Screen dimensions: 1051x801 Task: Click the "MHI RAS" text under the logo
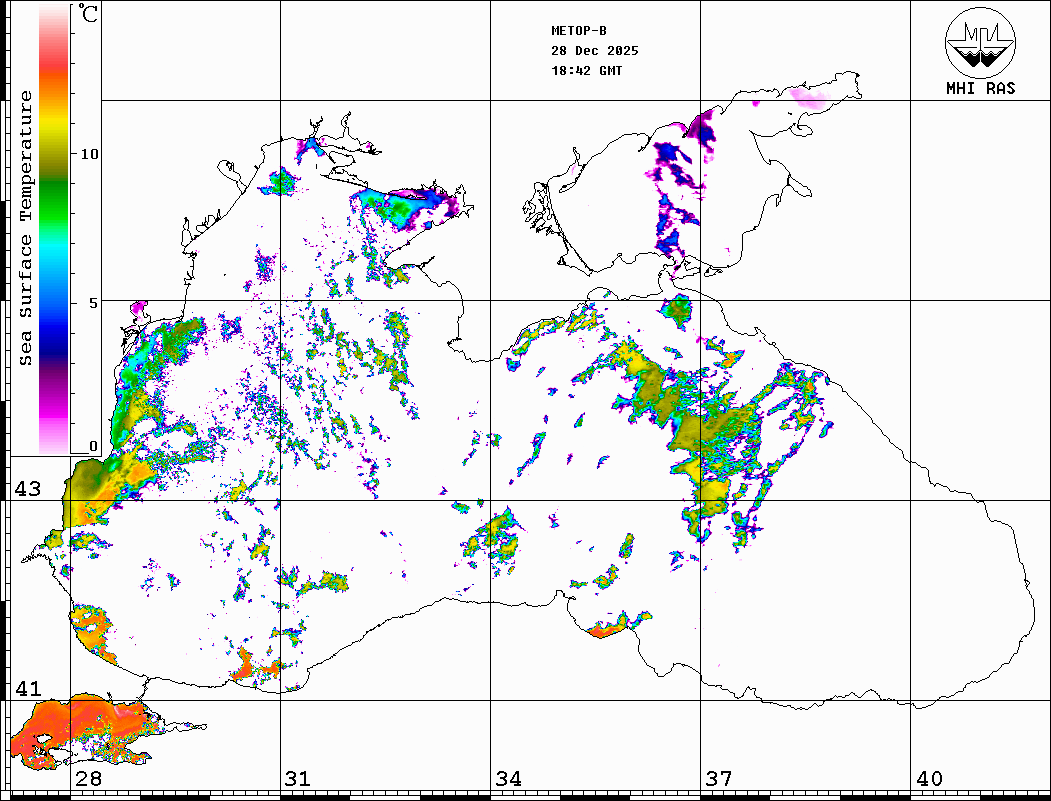pos(980,89)
